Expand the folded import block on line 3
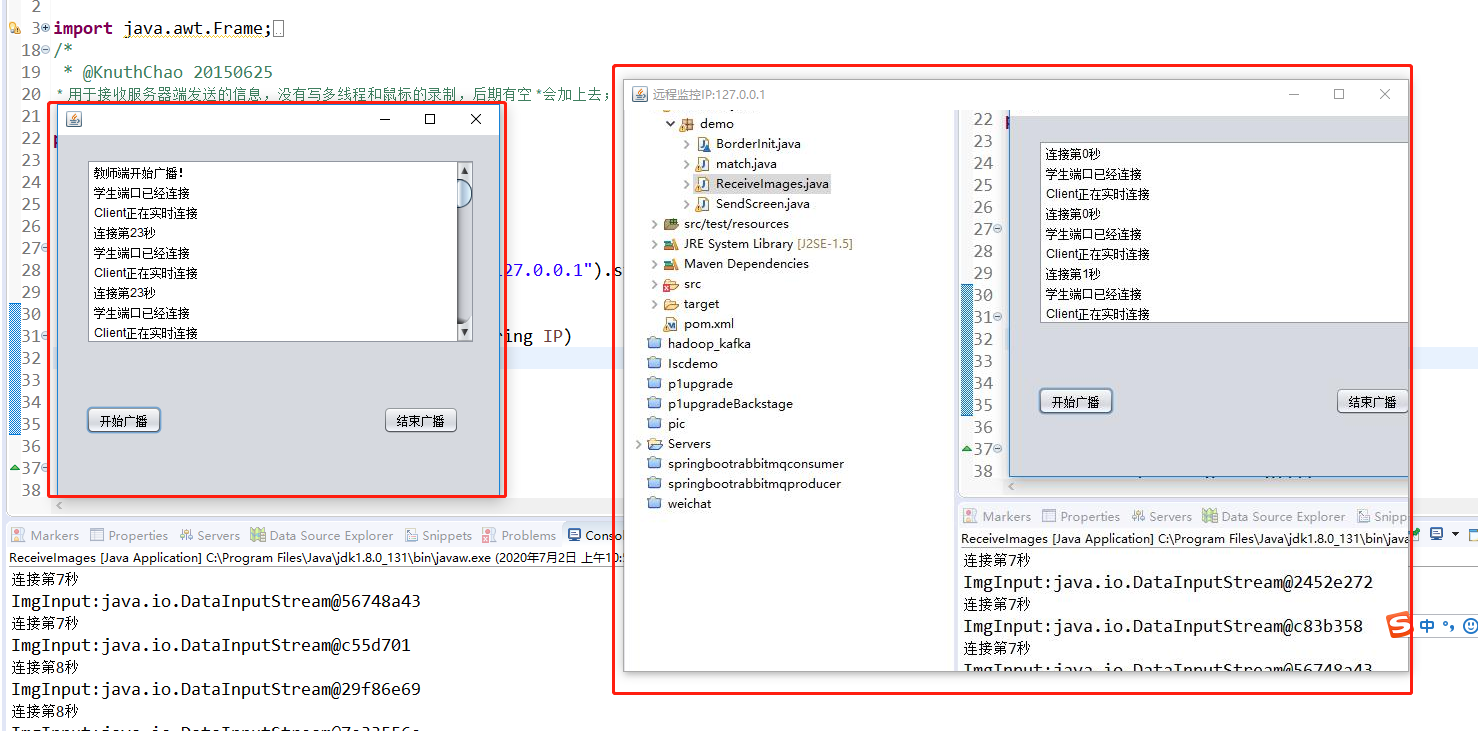 (45, 28)
